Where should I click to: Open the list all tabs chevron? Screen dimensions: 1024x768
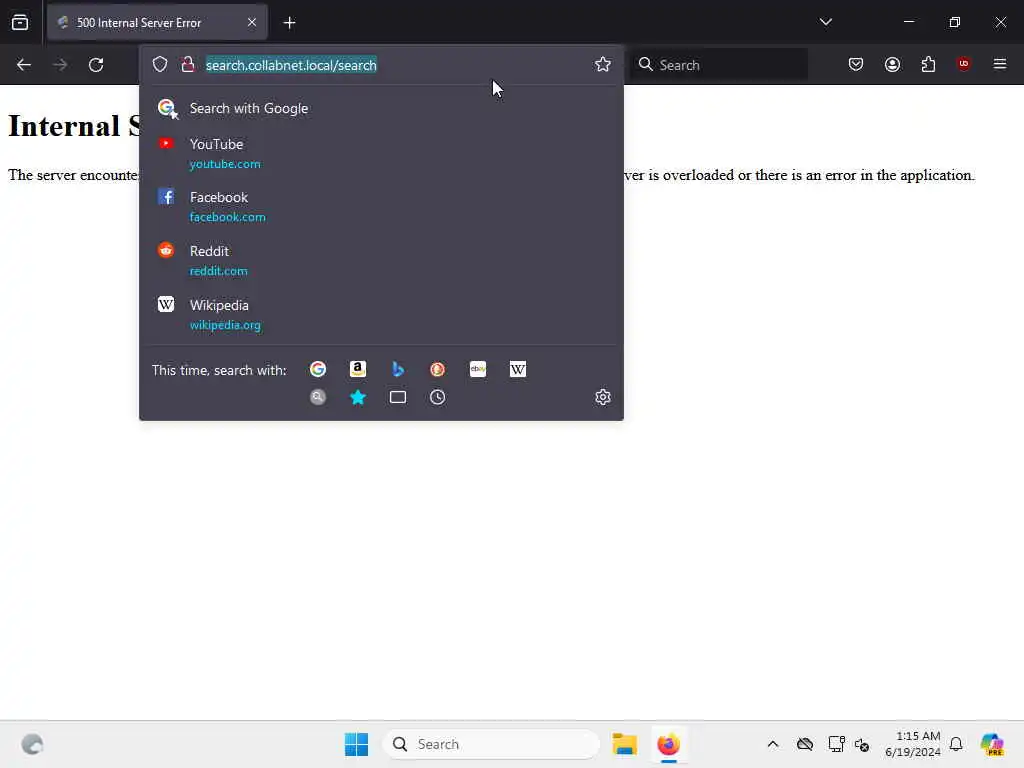pyautogui.click(x=825, y=22)
